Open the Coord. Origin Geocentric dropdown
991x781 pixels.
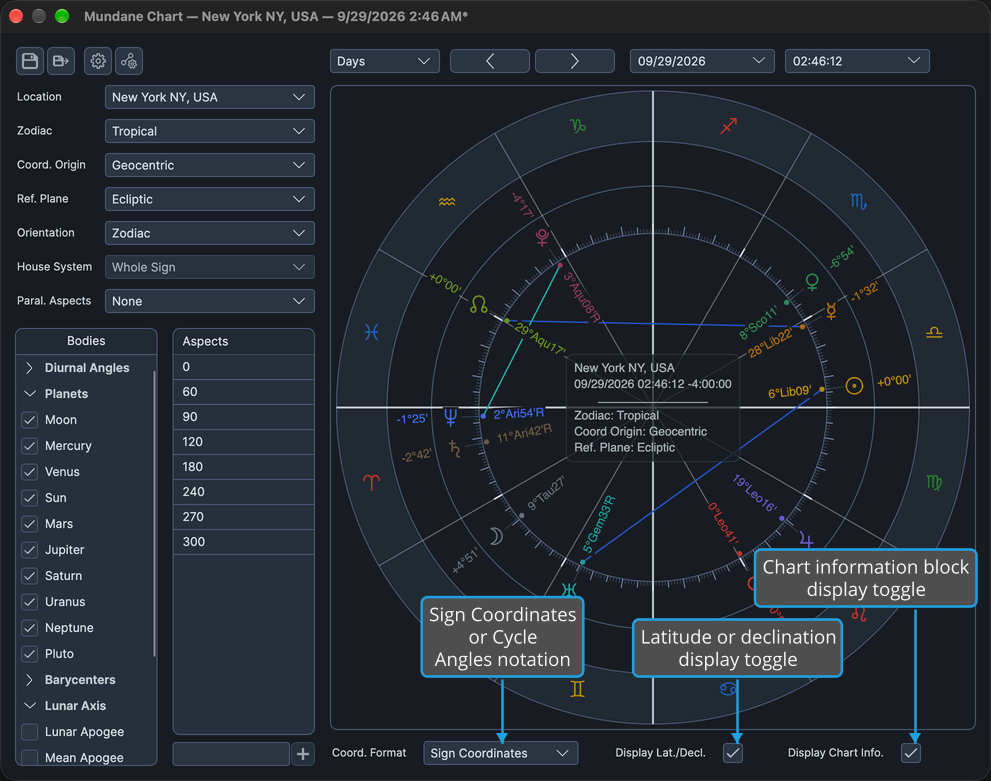pyautogui.click(x=209, y=166)
